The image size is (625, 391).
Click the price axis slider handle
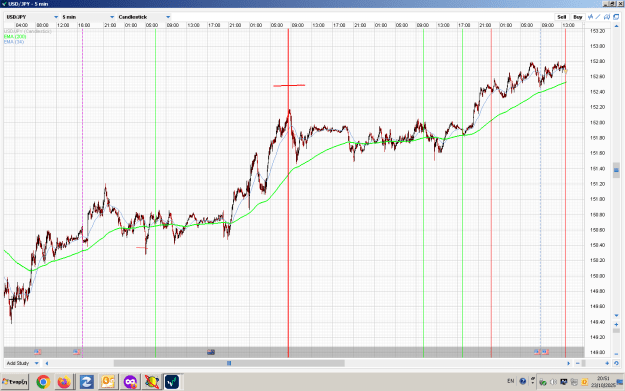[x=616, y=170]
